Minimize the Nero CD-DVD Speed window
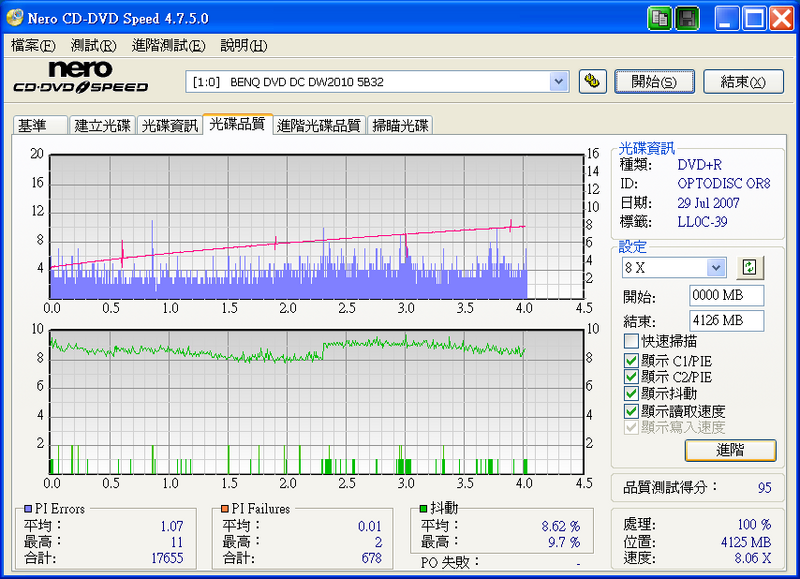Image resolution: width=800 pixels, height=579 pixels. pos(727,19)
